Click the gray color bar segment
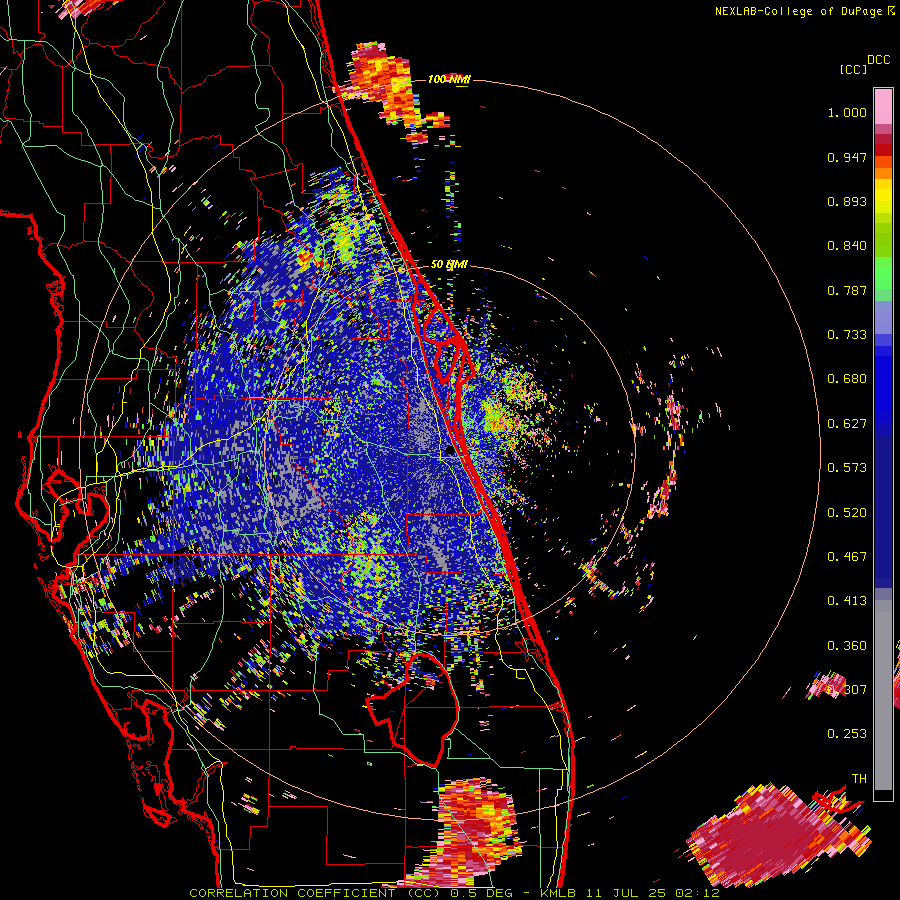The image size is (900, 900). pyautogui.click(x=883, y=695)
